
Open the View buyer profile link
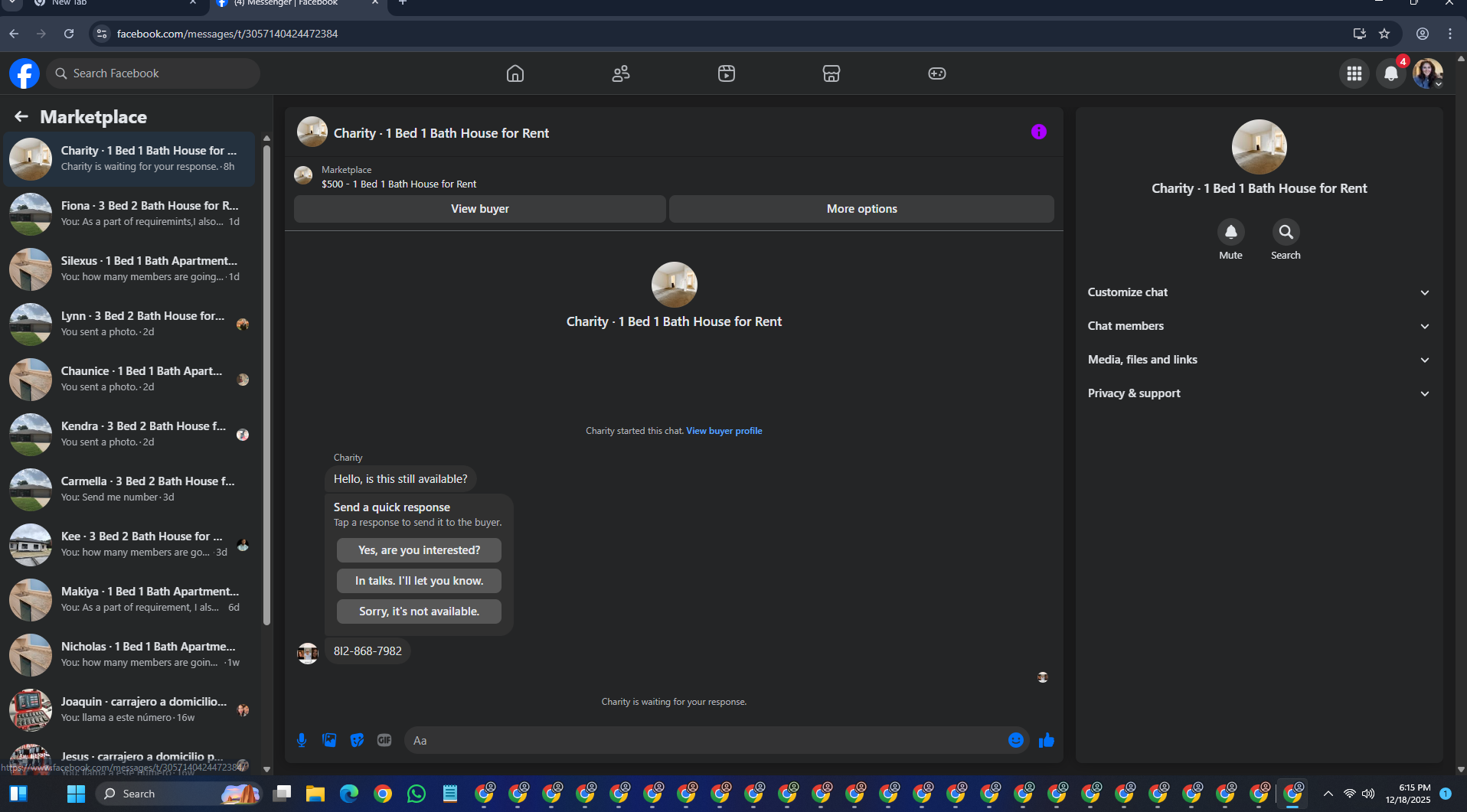pyautogui.click(x=724, y=431)
